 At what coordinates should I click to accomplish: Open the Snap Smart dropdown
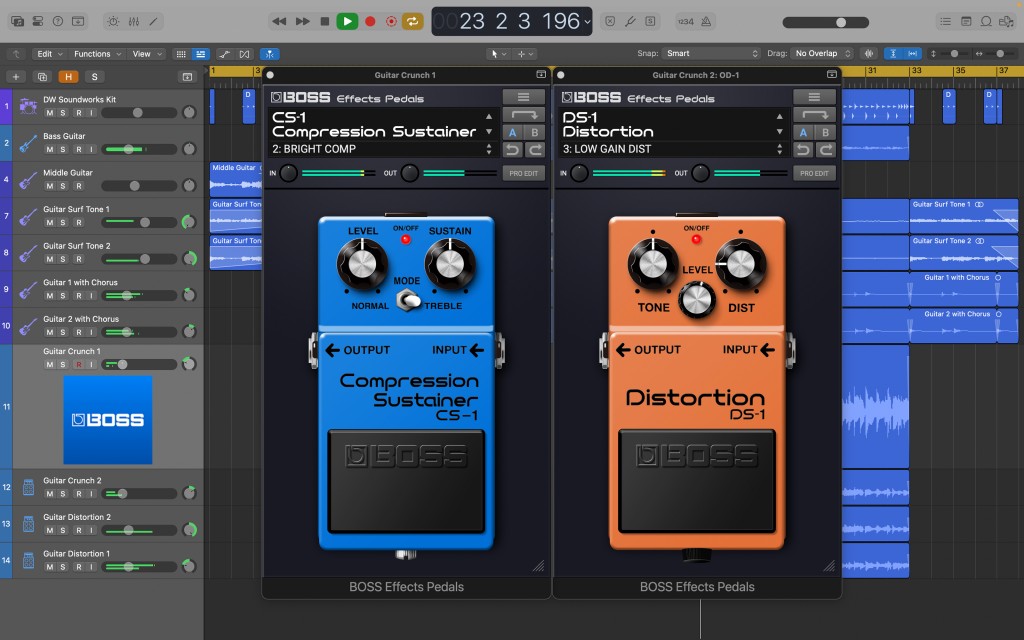pyautogui.click(x=712, y=54)
